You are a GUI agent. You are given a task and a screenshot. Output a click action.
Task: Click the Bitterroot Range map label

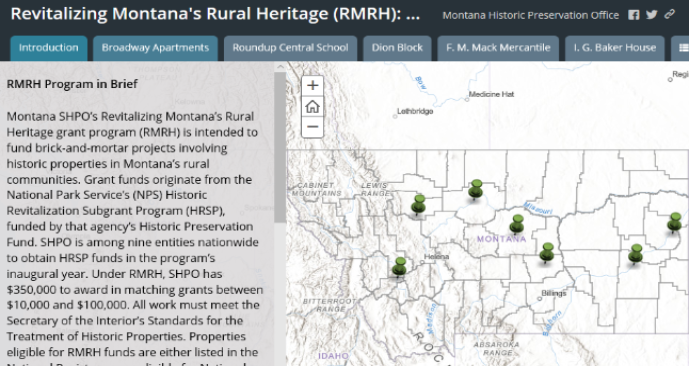coord(329,305)
